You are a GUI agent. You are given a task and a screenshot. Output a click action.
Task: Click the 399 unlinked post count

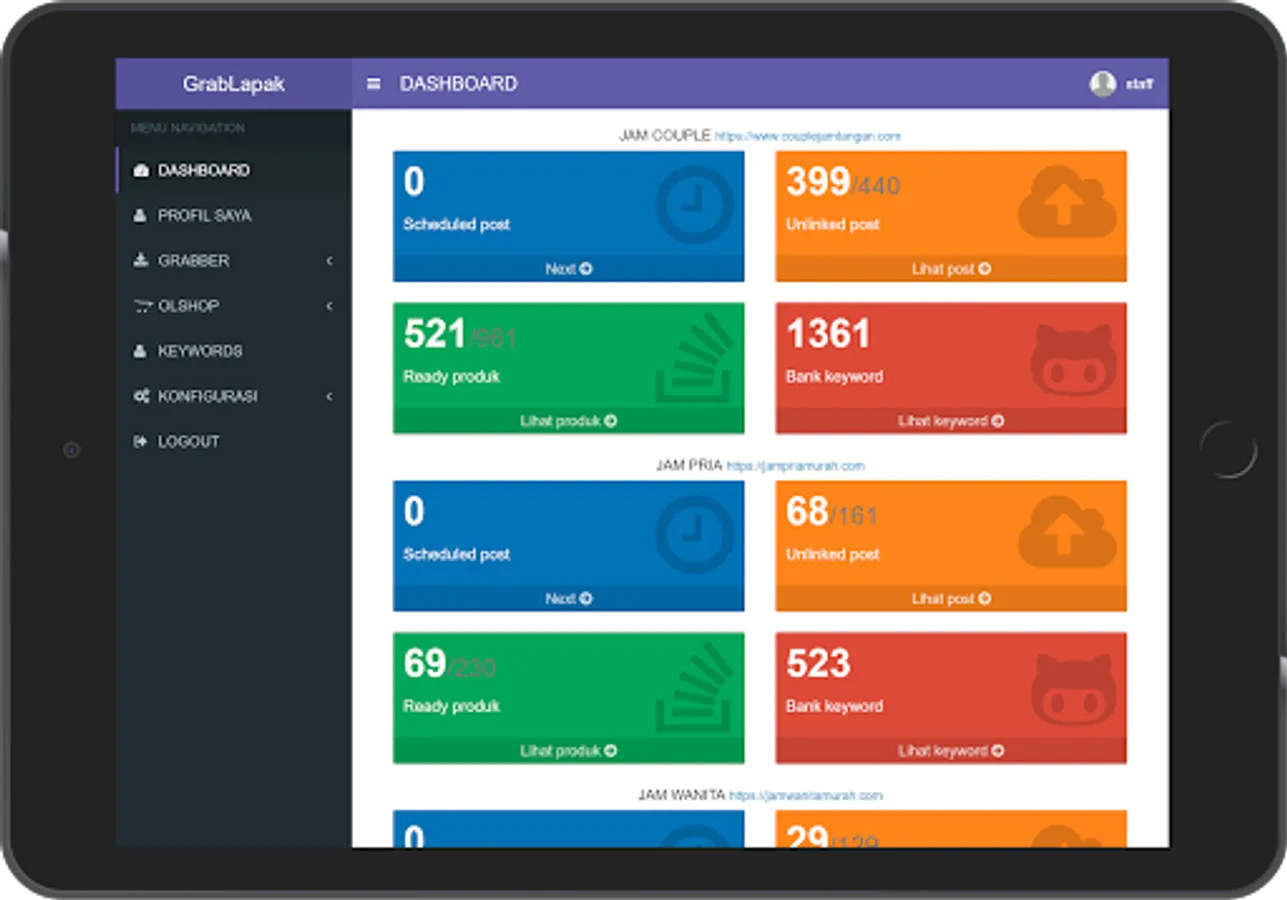click(x=818, y=182)
